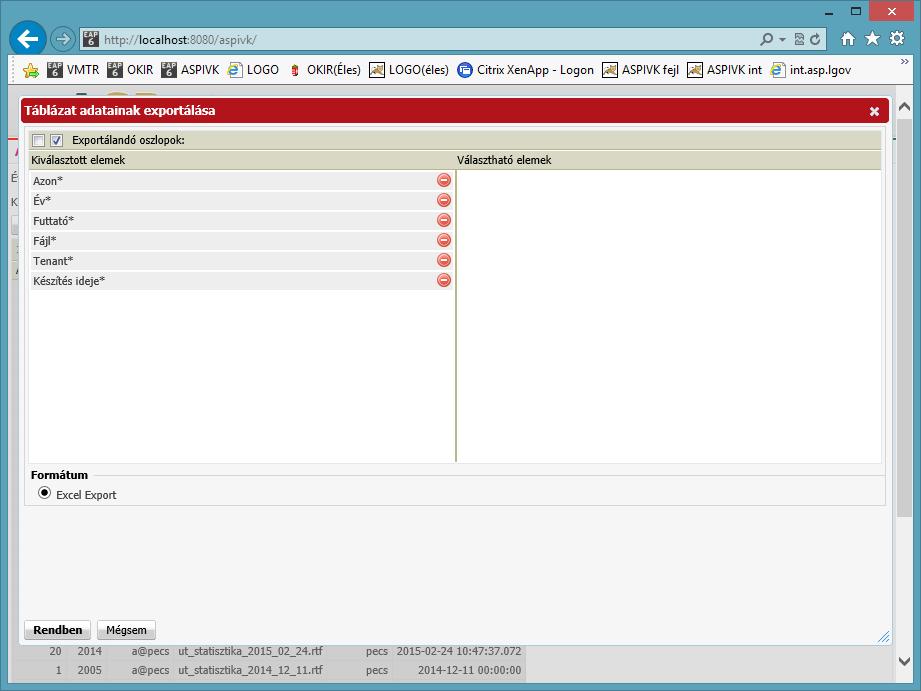
Task: Select the Tenant* list item
Action: 242,260
